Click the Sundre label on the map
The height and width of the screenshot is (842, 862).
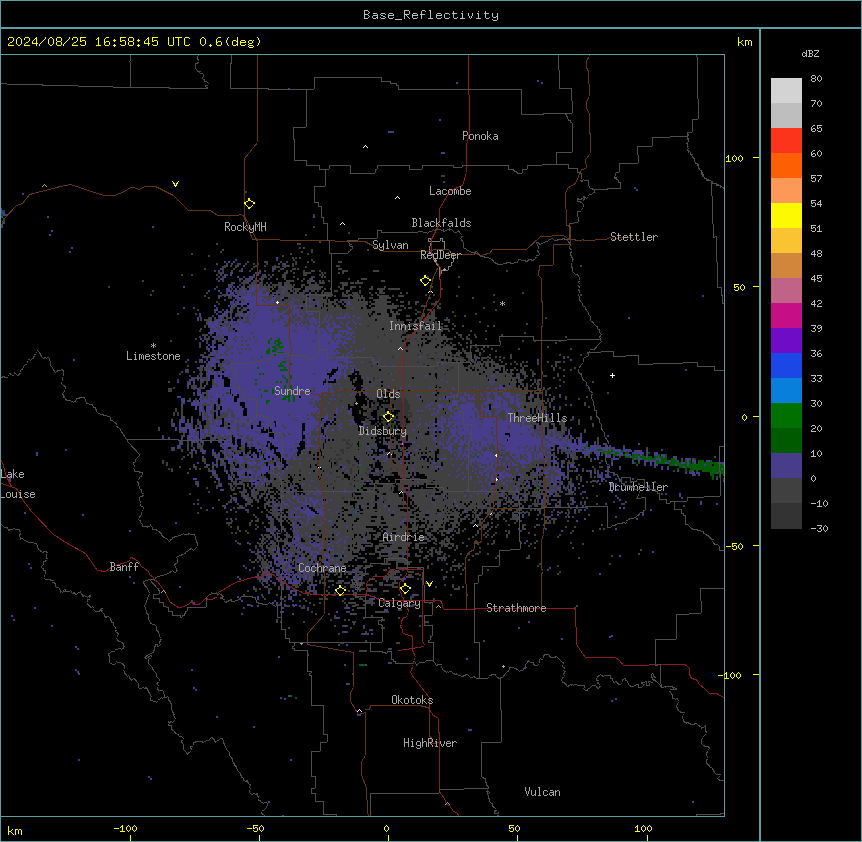point(292,391)
